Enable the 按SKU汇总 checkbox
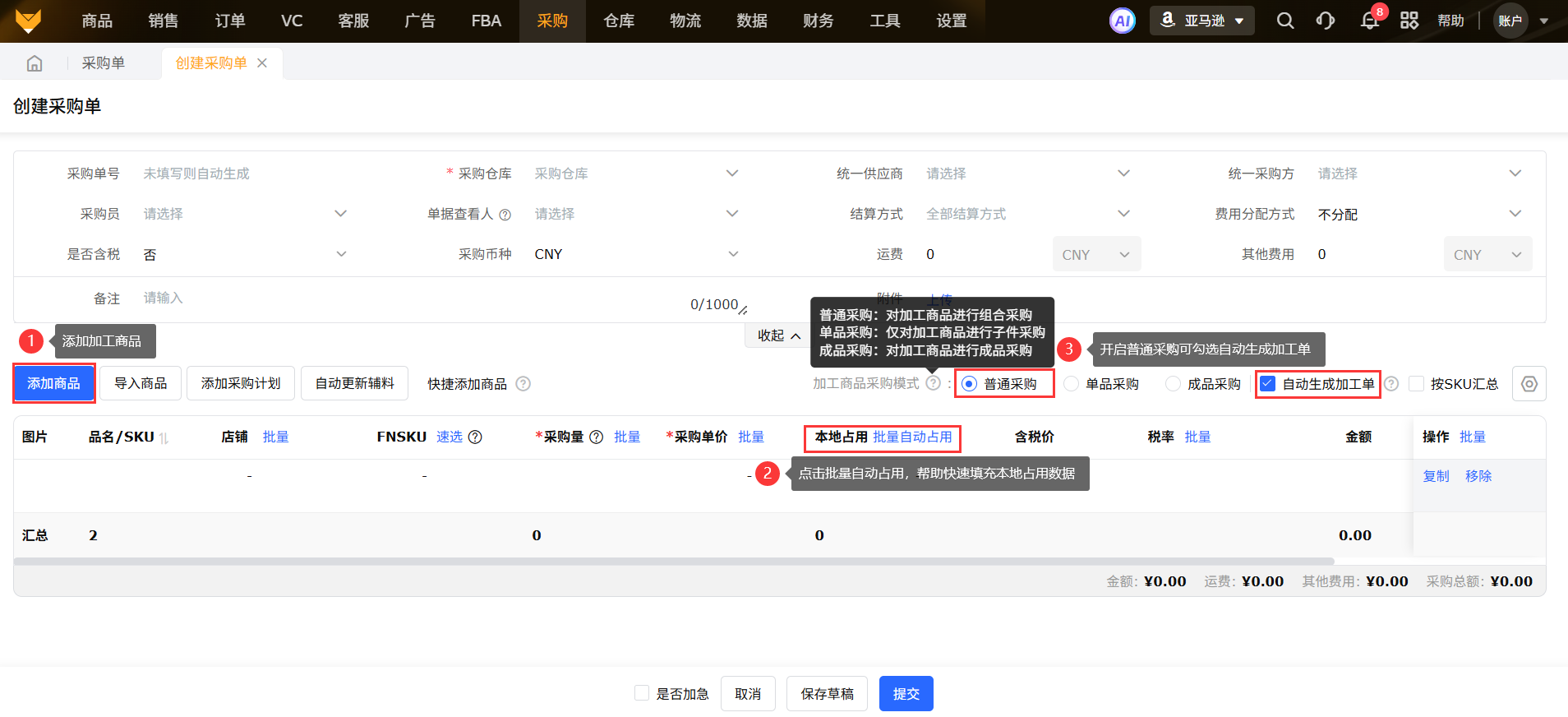The image size is (1568, 717). 1416,384
